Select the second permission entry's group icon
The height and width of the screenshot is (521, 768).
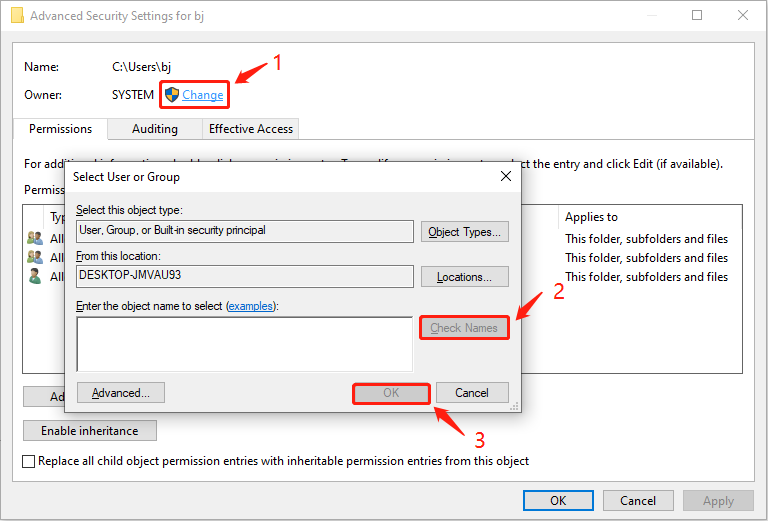pos(35,257)
